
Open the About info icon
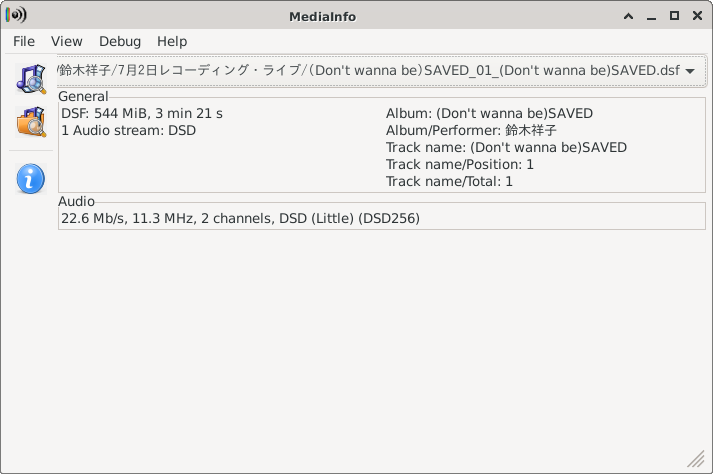point(30,179)
